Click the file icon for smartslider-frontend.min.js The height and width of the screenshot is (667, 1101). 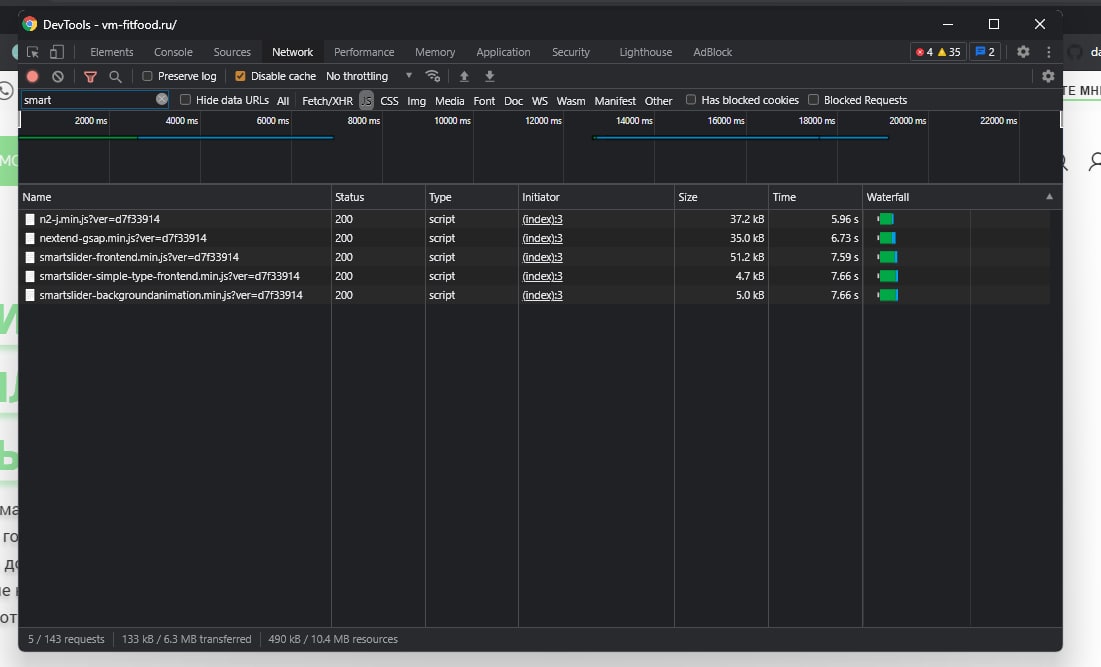(29, 257)
